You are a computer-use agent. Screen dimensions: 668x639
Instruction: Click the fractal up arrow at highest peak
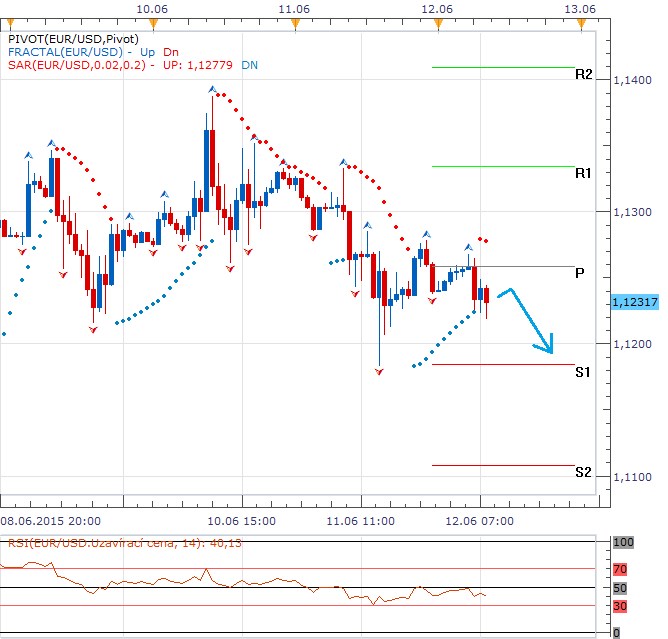point(212,89)
